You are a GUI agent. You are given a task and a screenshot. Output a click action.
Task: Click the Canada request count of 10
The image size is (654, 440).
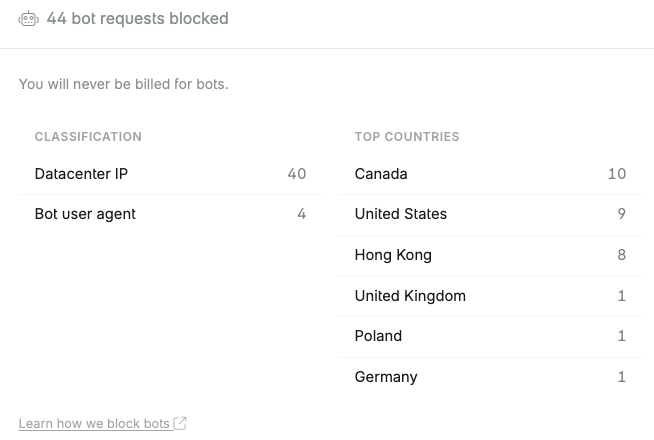[616, 174]
